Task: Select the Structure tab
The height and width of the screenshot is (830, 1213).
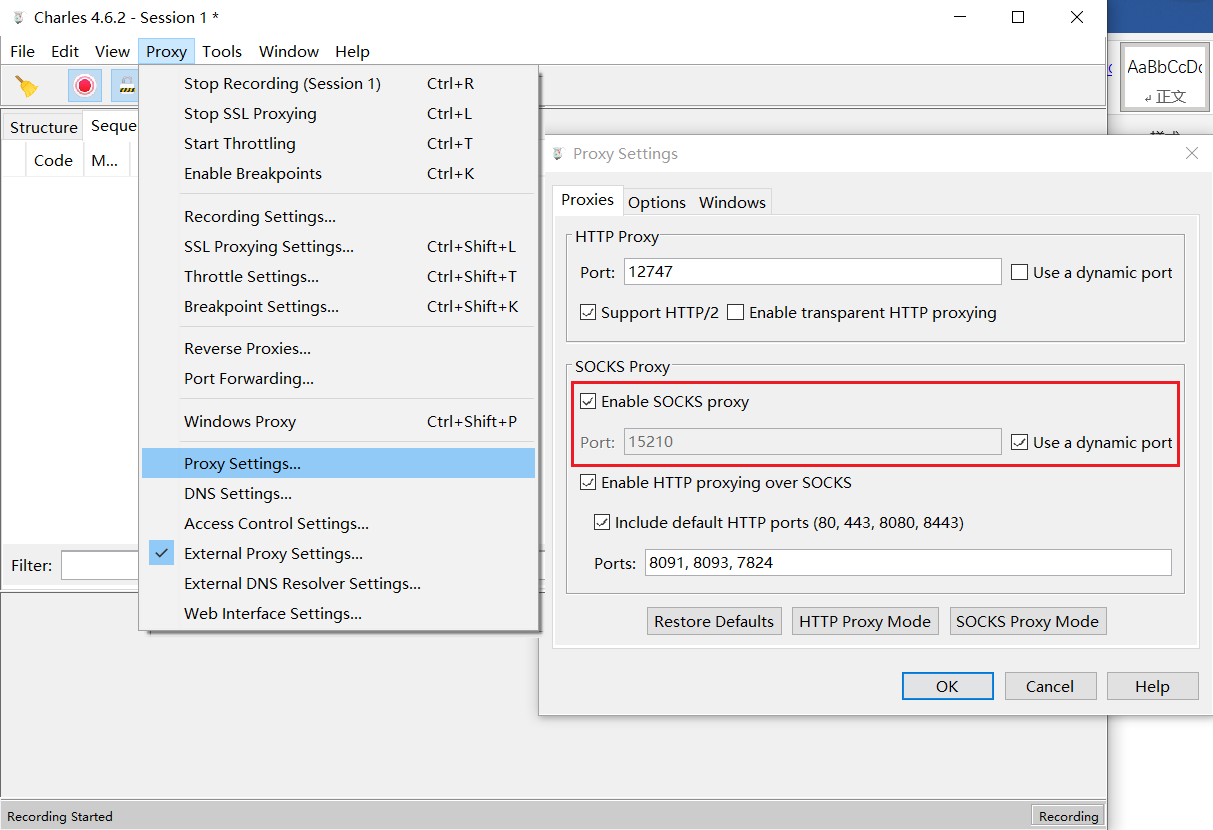Action: pos(44,127)
